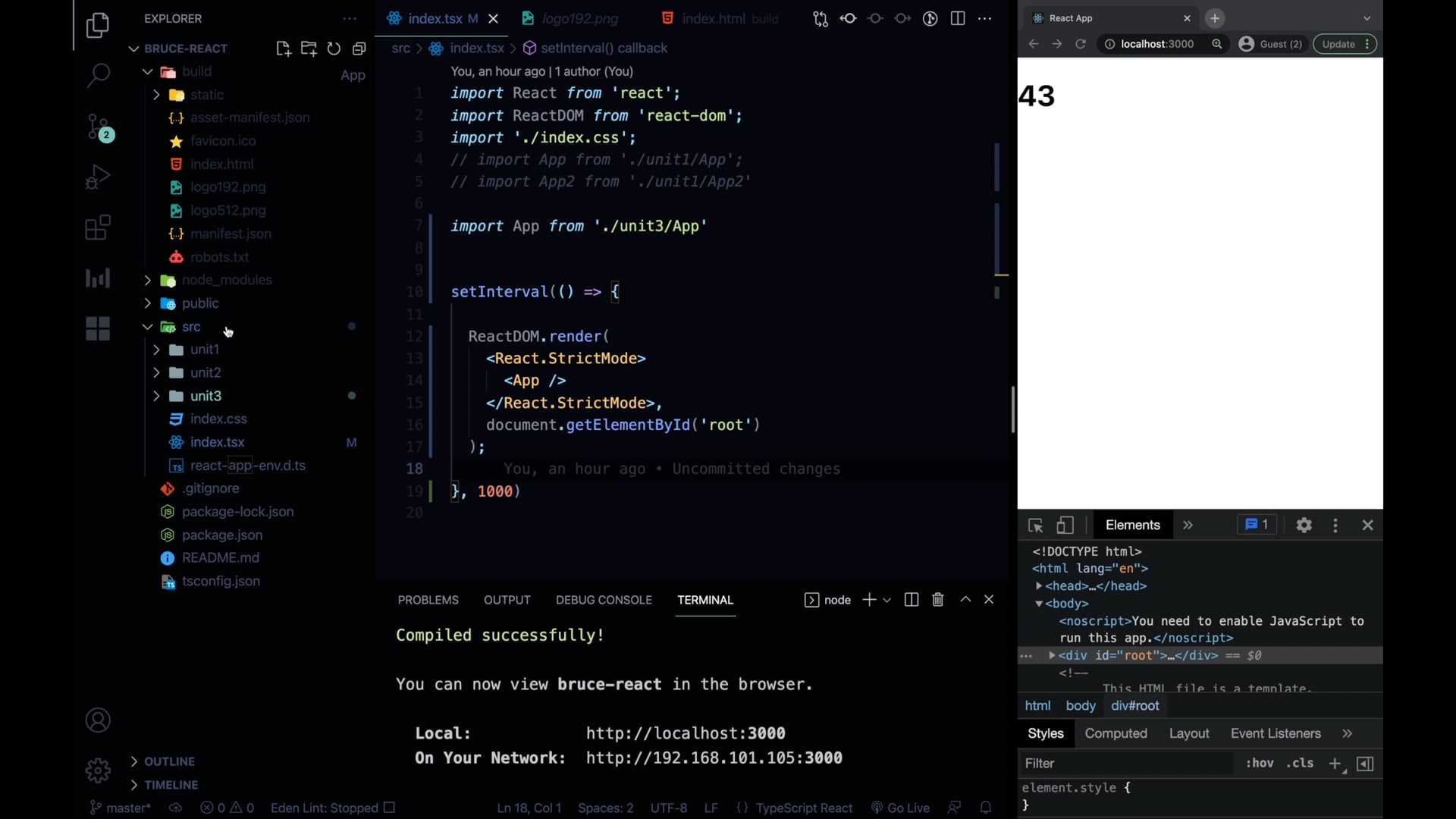Expand the body element in DOM tree
The image size is (1456, 819).
(1038, 604)
